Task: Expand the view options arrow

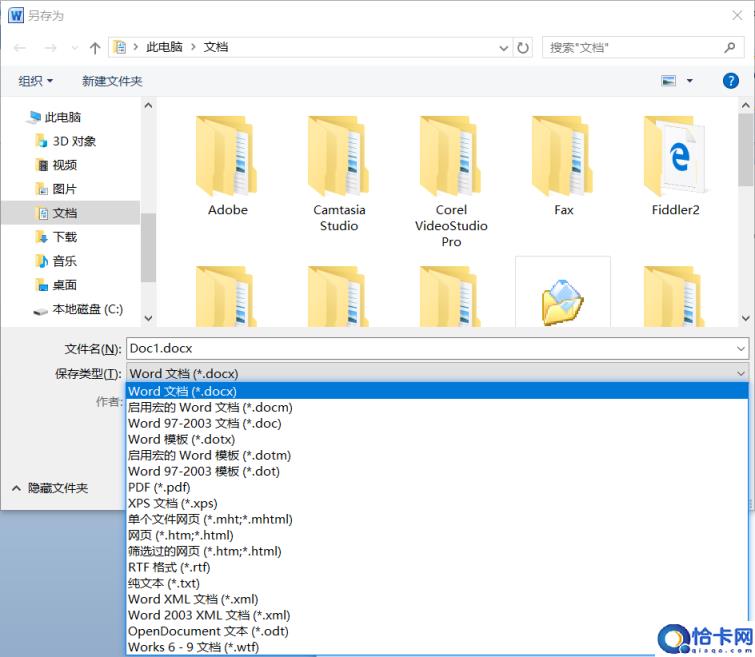Action: click(690, 80)
